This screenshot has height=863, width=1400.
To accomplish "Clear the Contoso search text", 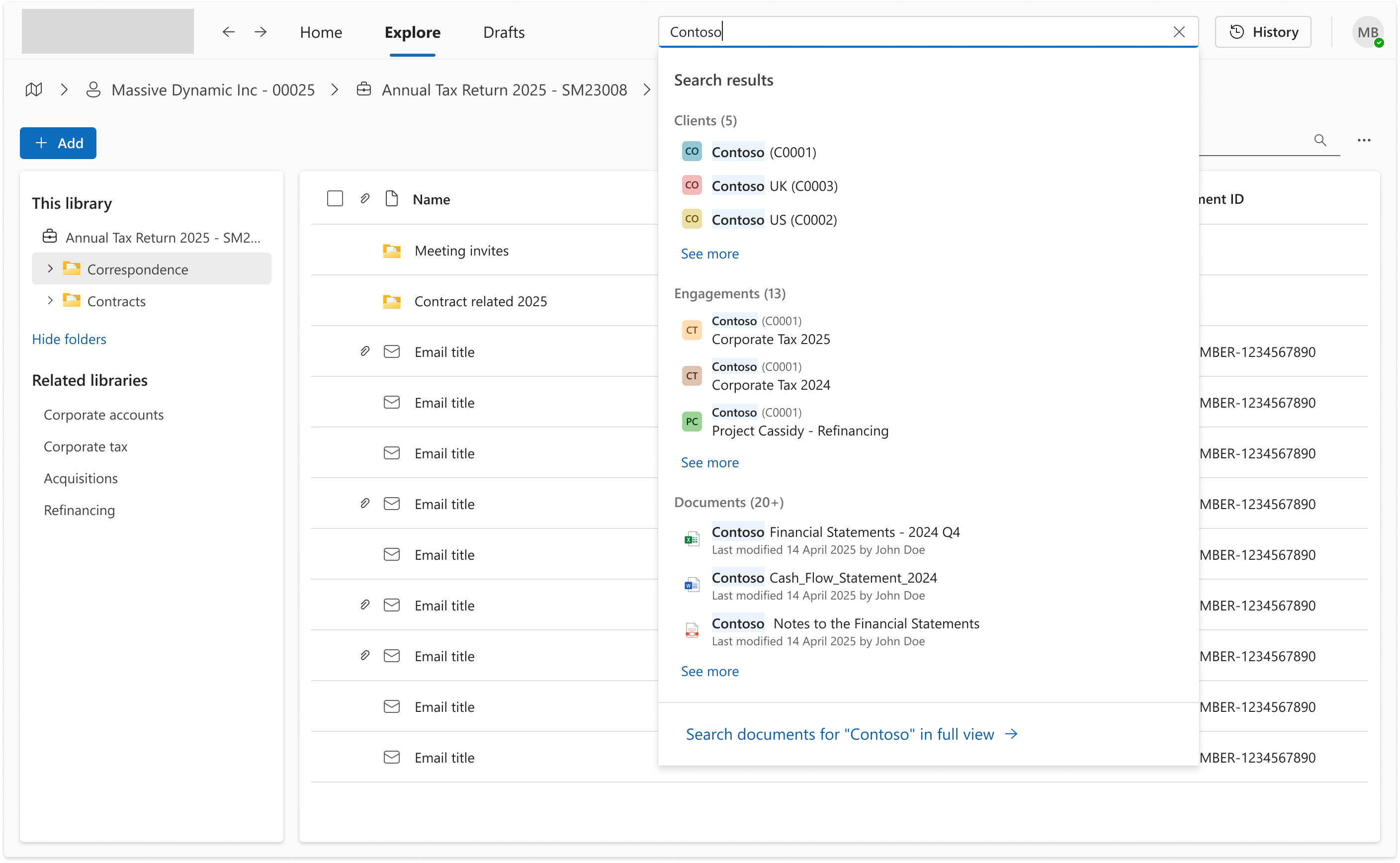I will click(1179, 32).
